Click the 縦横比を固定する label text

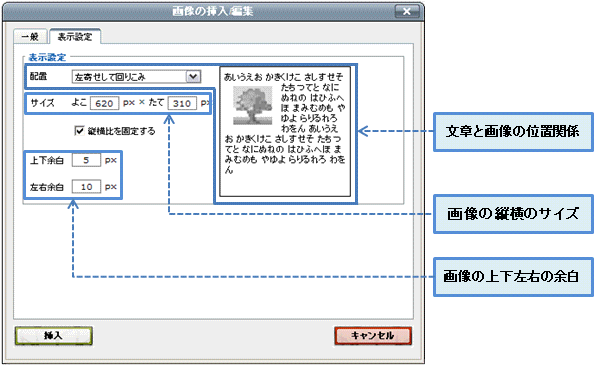121,131
